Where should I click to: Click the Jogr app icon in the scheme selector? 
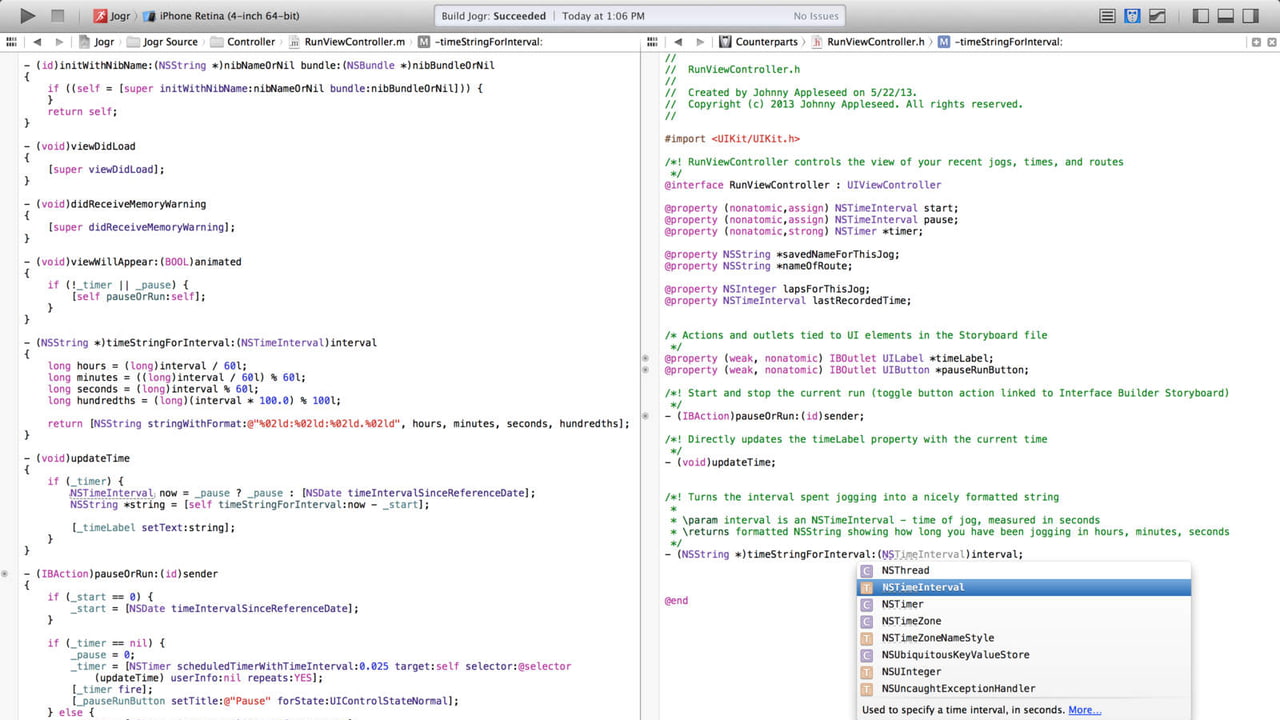101,16
